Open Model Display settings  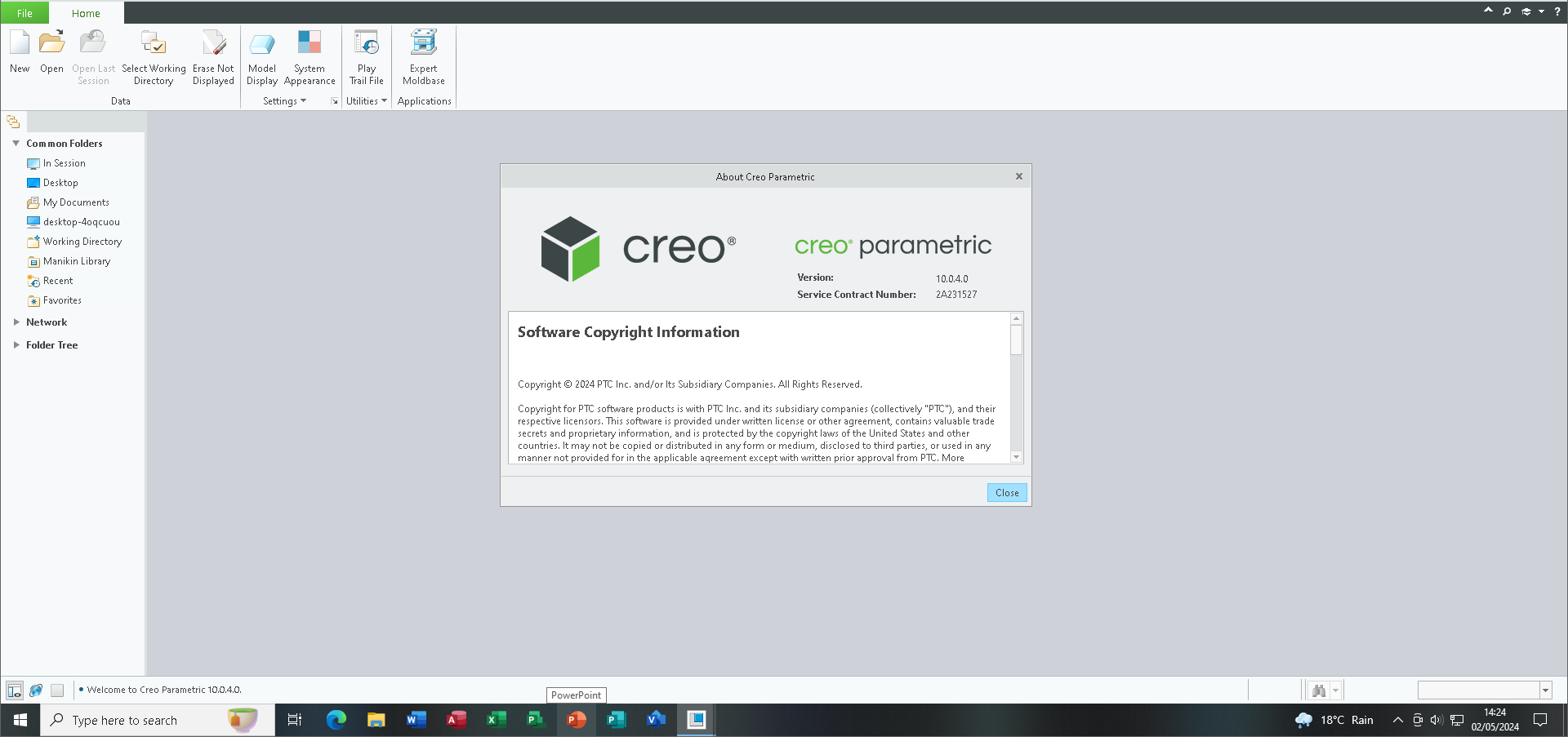[262, 57]
